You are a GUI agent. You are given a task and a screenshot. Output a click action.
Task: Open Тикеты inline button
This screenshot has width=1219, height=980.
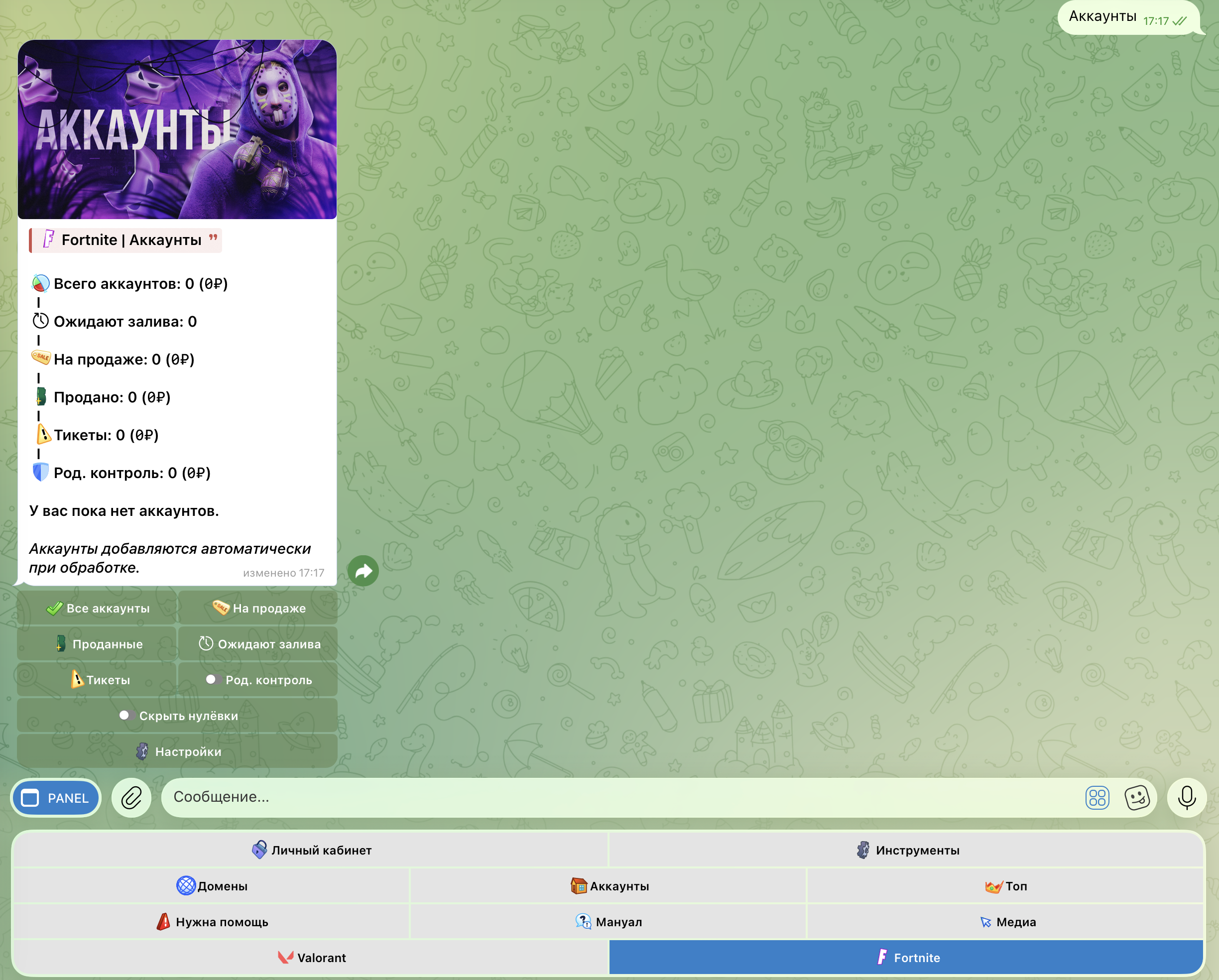click(97, 680)
